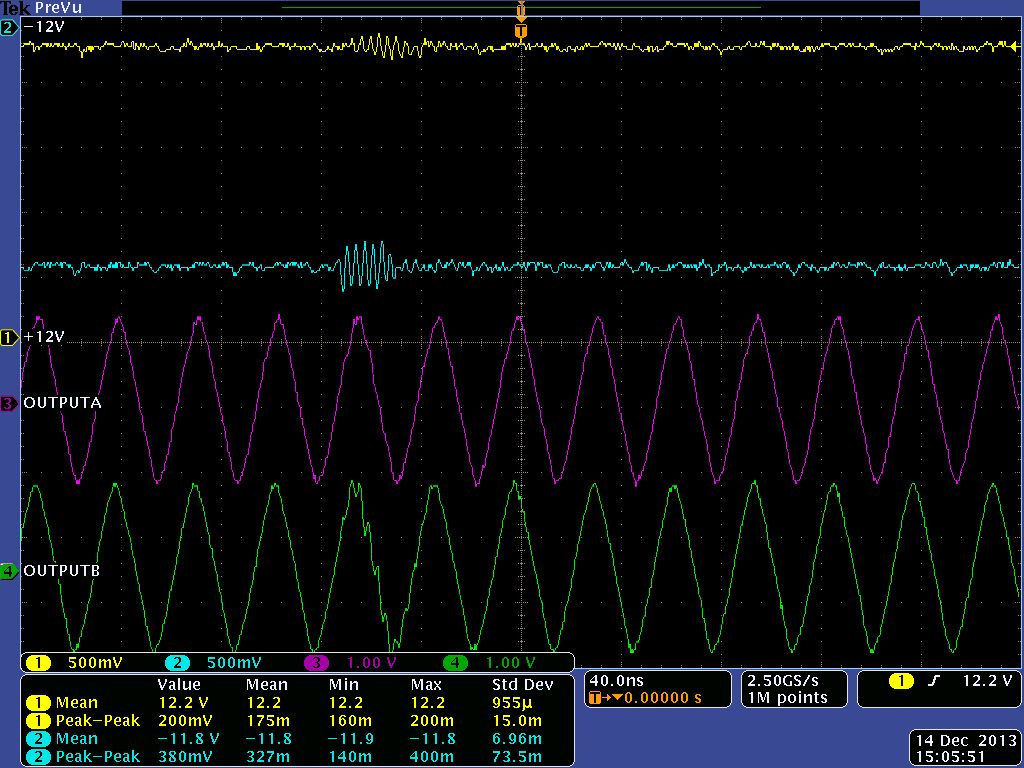Click the 327m mean statistic
Screen dimensions: 1024x768
(x=266, y=757)
